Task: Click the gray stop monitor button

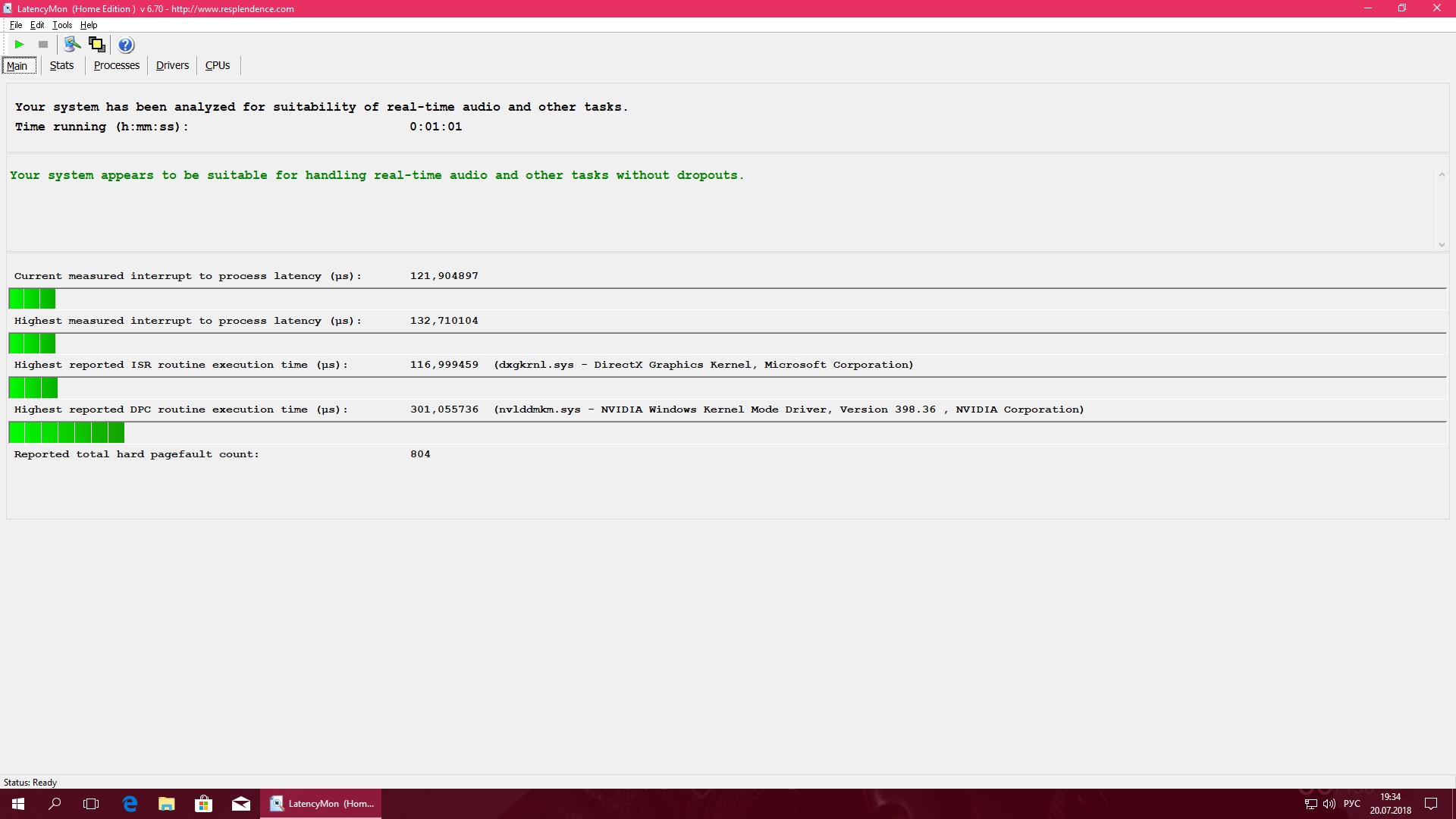Action: [43, 45]
